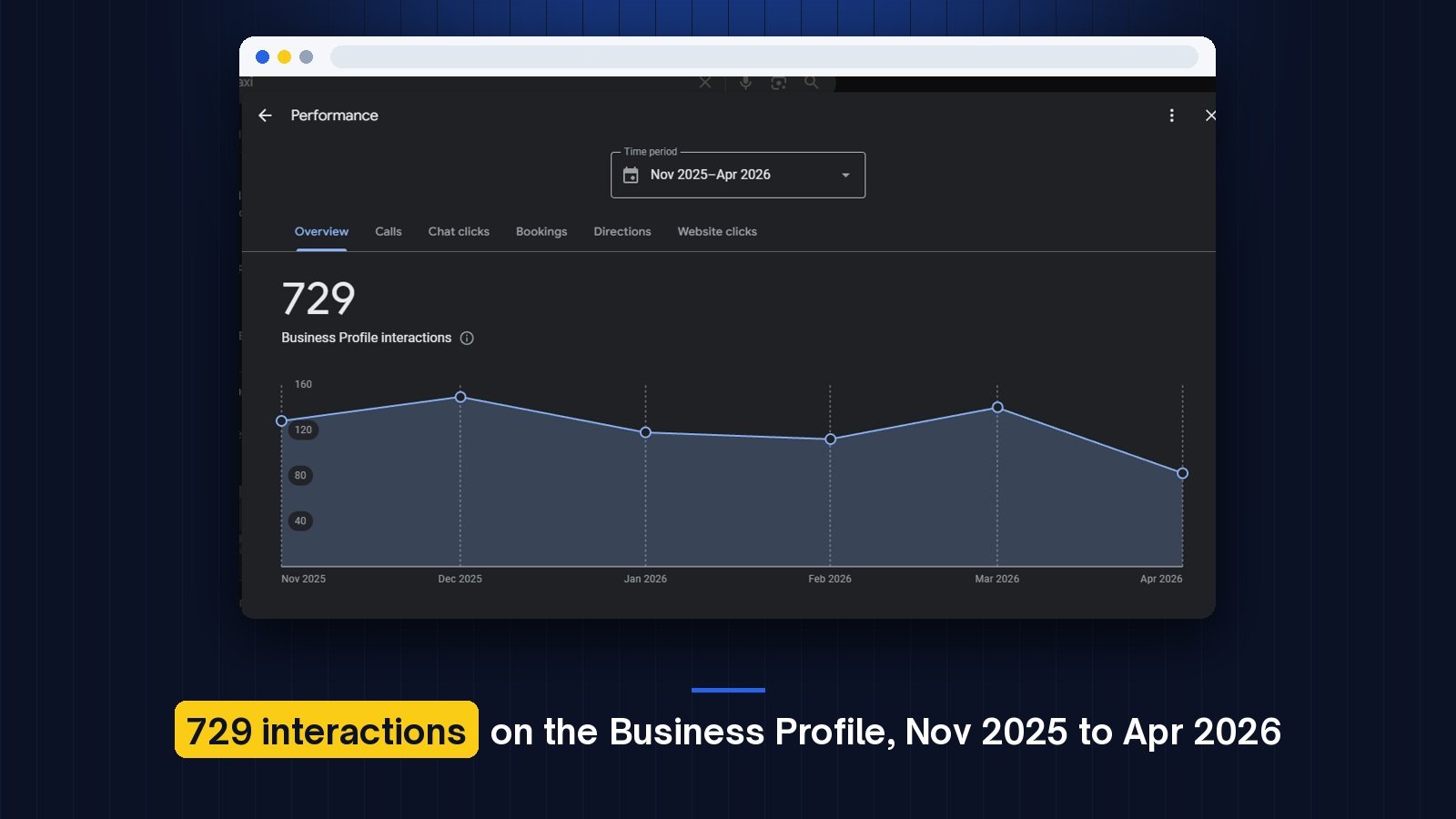
Task: Clear the search with the X icon
Action: (705, 83)
